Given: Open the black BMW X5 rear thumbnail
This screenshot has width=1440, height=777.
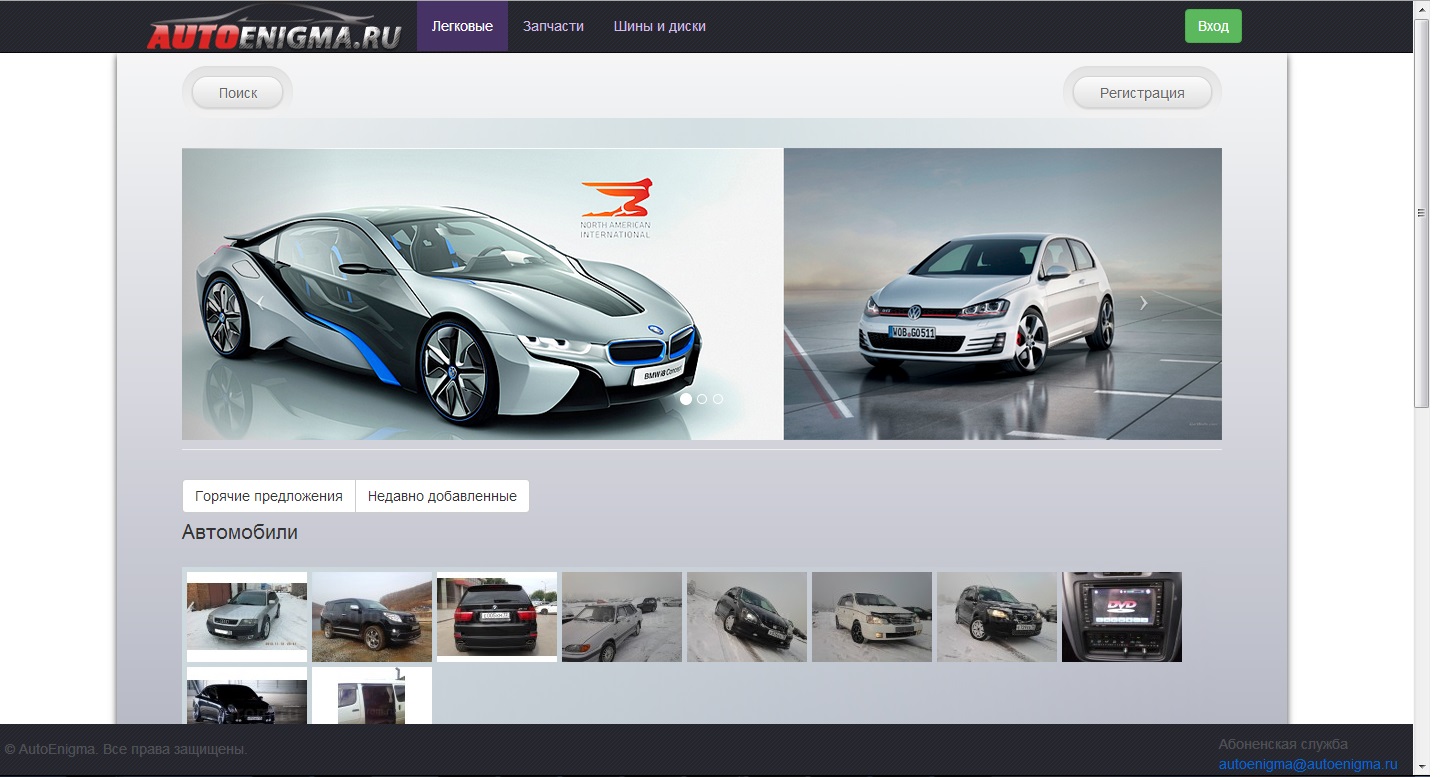Looking at the screenshot, I should coord(497,617).
